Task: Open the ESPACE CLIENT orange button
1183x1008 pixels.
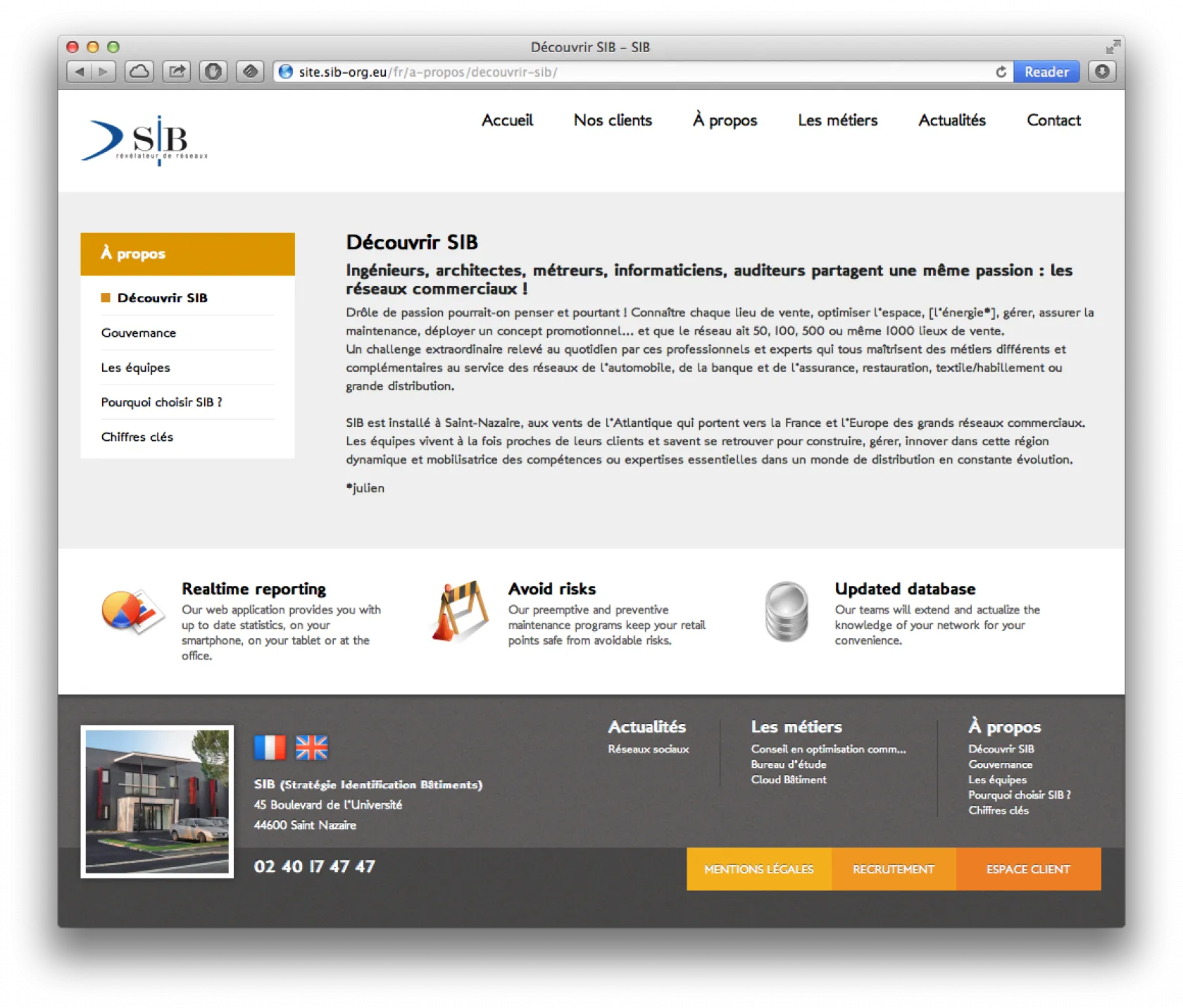Action: (1028, 869)
